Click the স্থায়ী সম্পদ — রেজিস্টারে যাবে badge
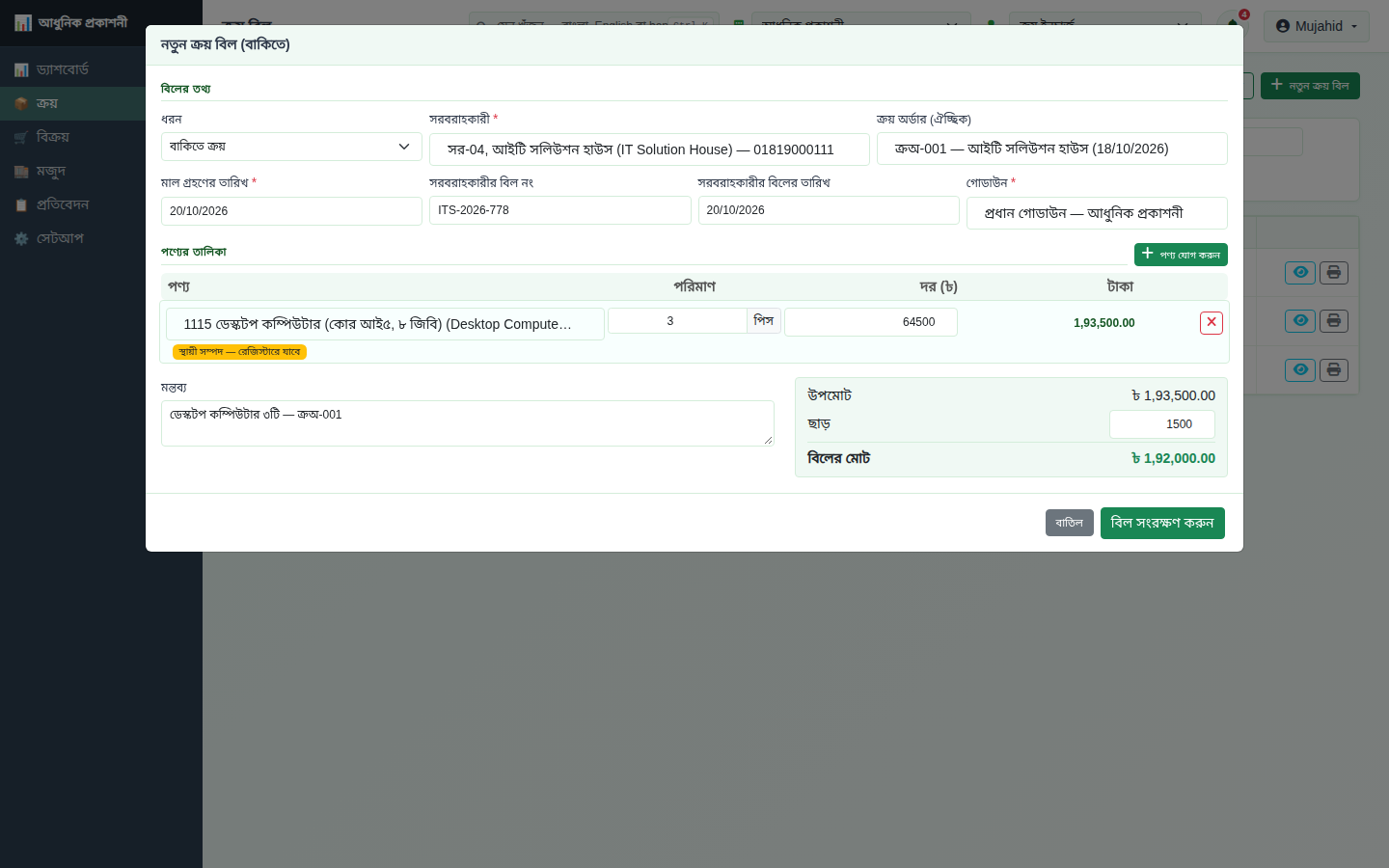Screen dimensions: 1389x868 tap(239, 352)
